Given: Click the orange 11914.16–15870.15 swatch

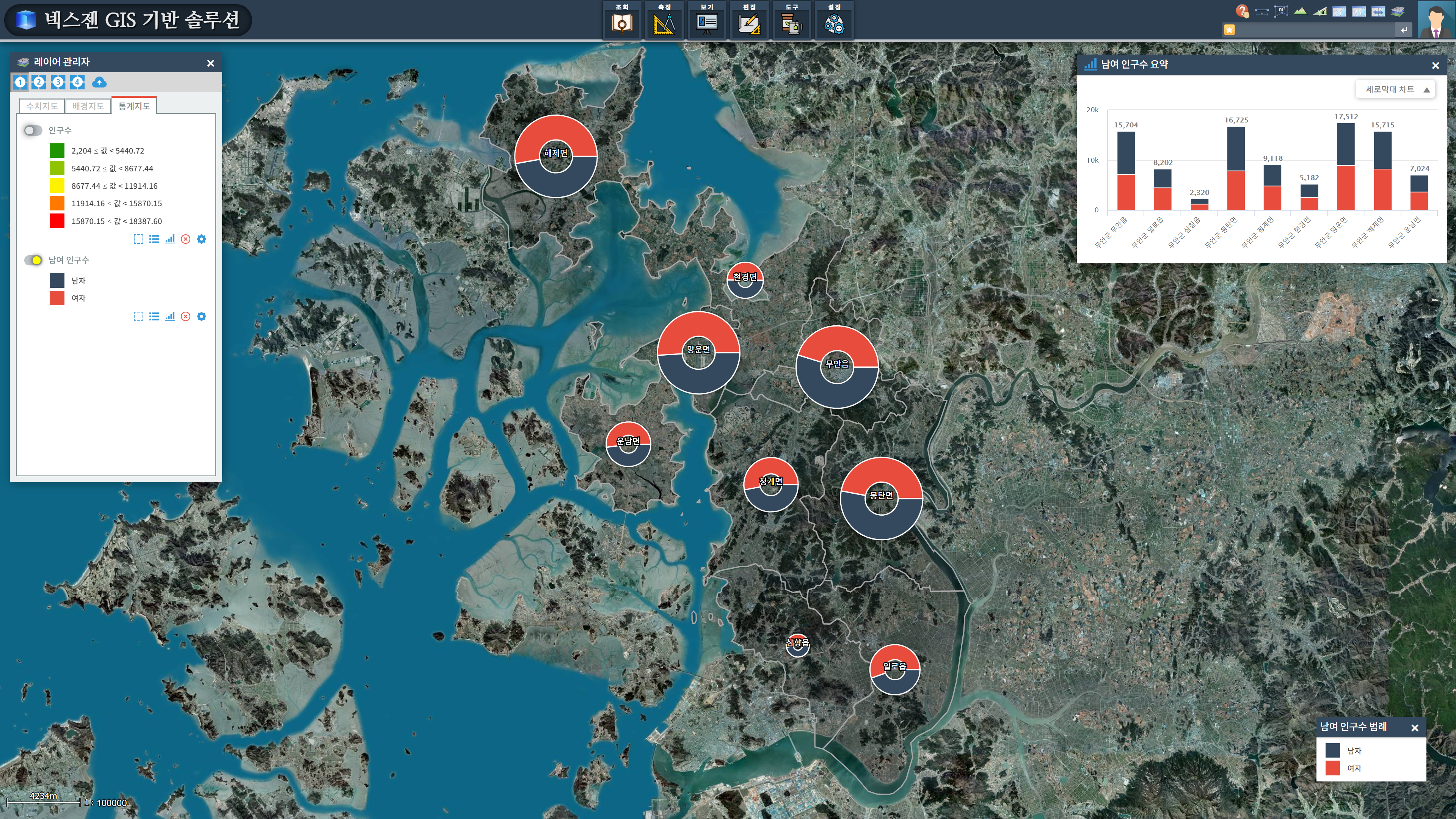Looking at the screenshot, I should 57,203.
